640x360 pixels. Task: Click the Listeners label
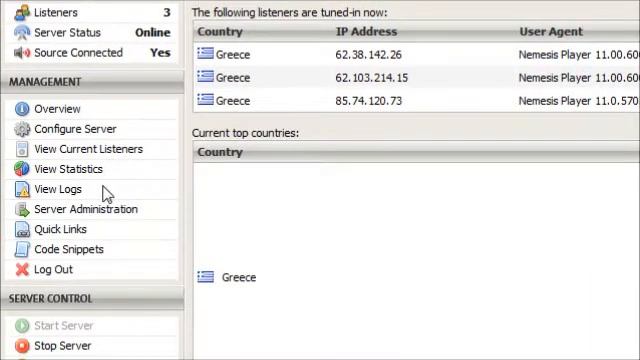[56, 13]
